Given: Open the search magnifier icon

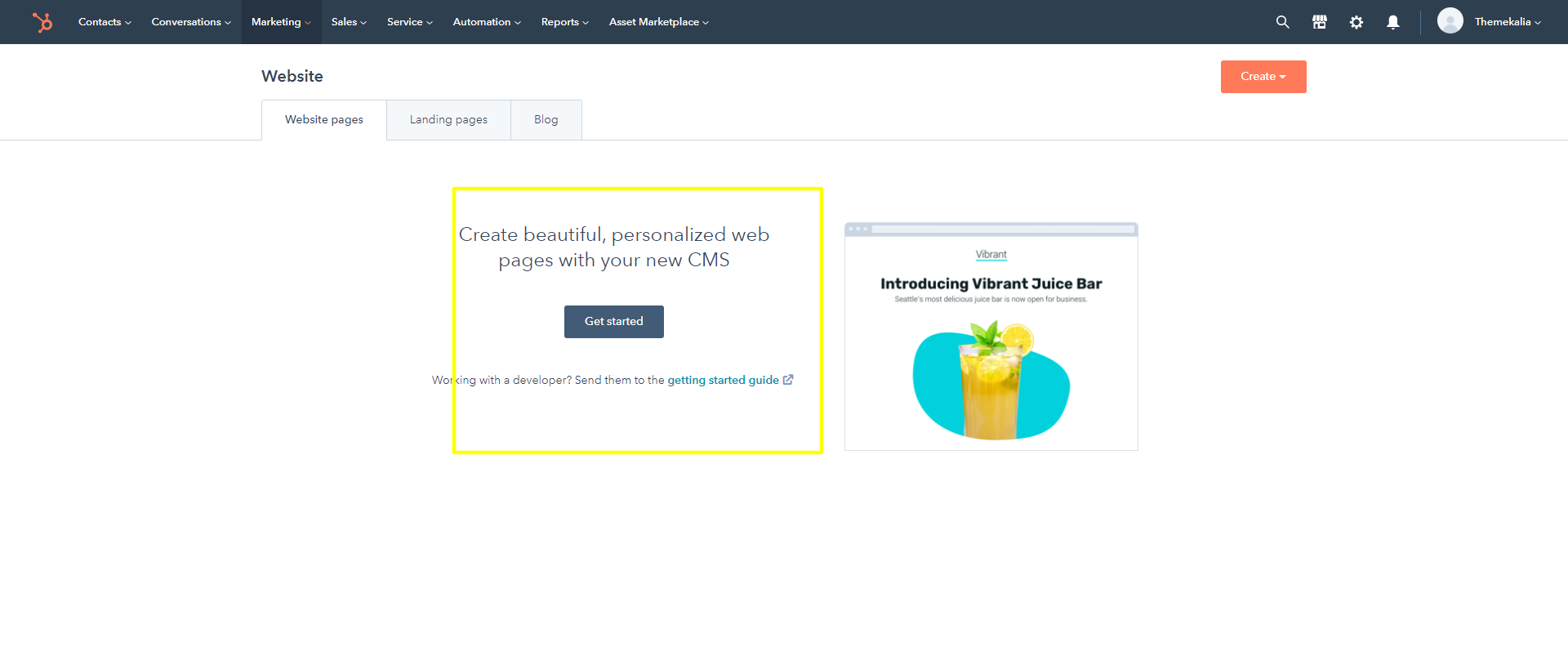Looking at the screenshot, I should [x=1282, y=22].
